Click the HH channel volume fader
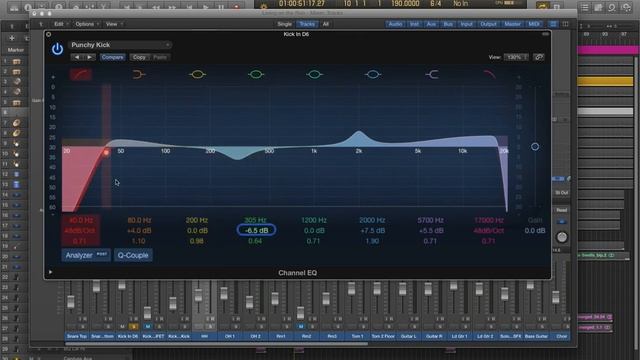Screen dimensions: 640x360 pos(198,295)
